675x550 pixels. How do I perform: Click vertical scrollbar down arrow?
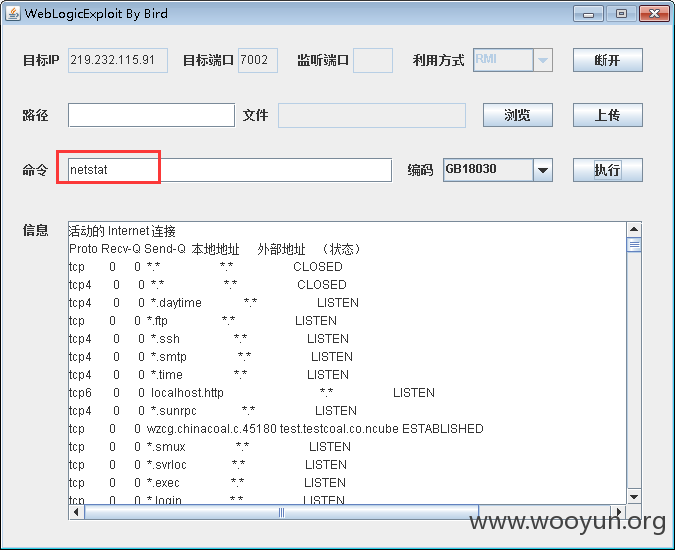[x=634, y=497]
